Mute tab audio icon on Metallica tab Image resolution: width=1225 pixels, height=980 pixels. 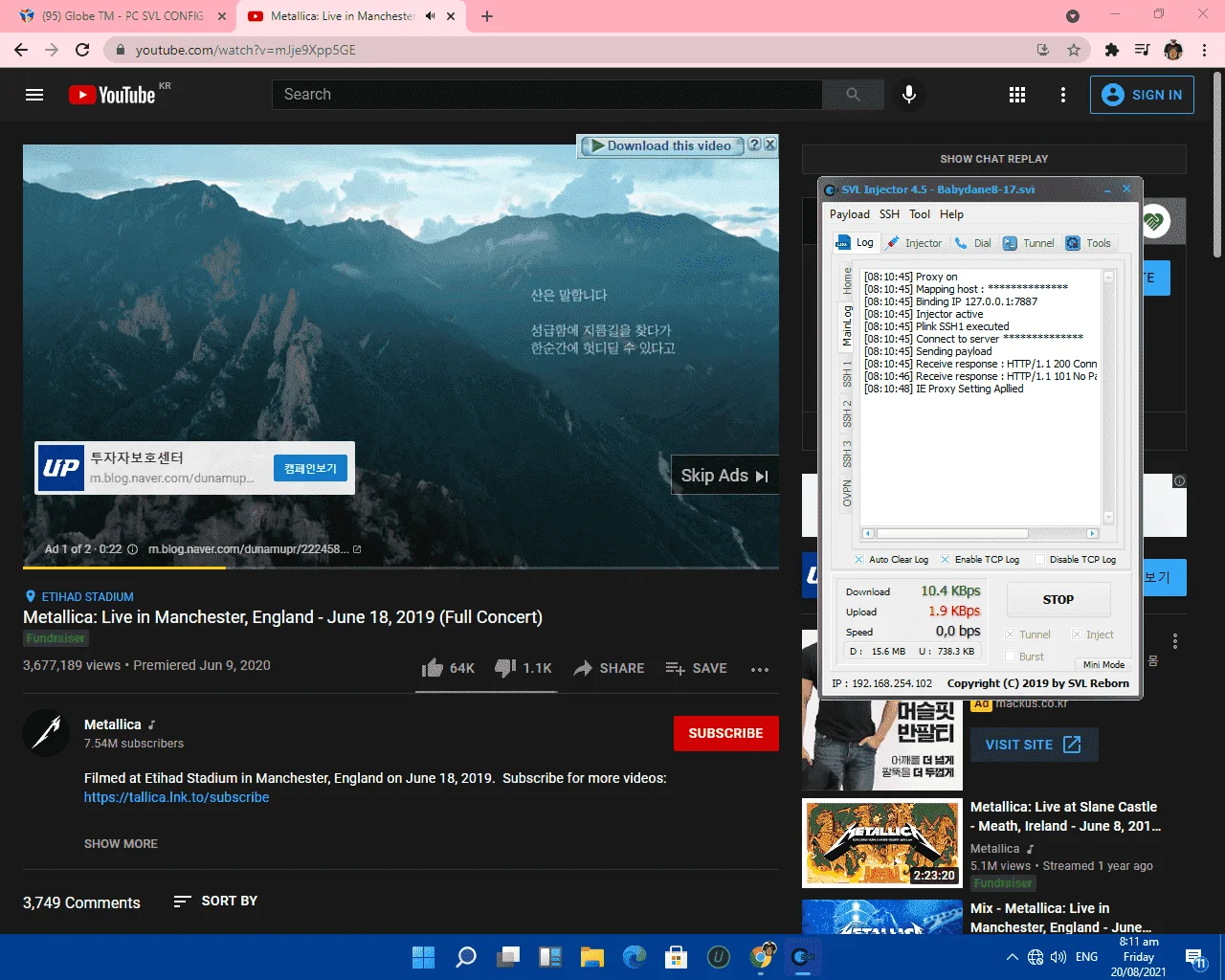[x=431, y=16]
